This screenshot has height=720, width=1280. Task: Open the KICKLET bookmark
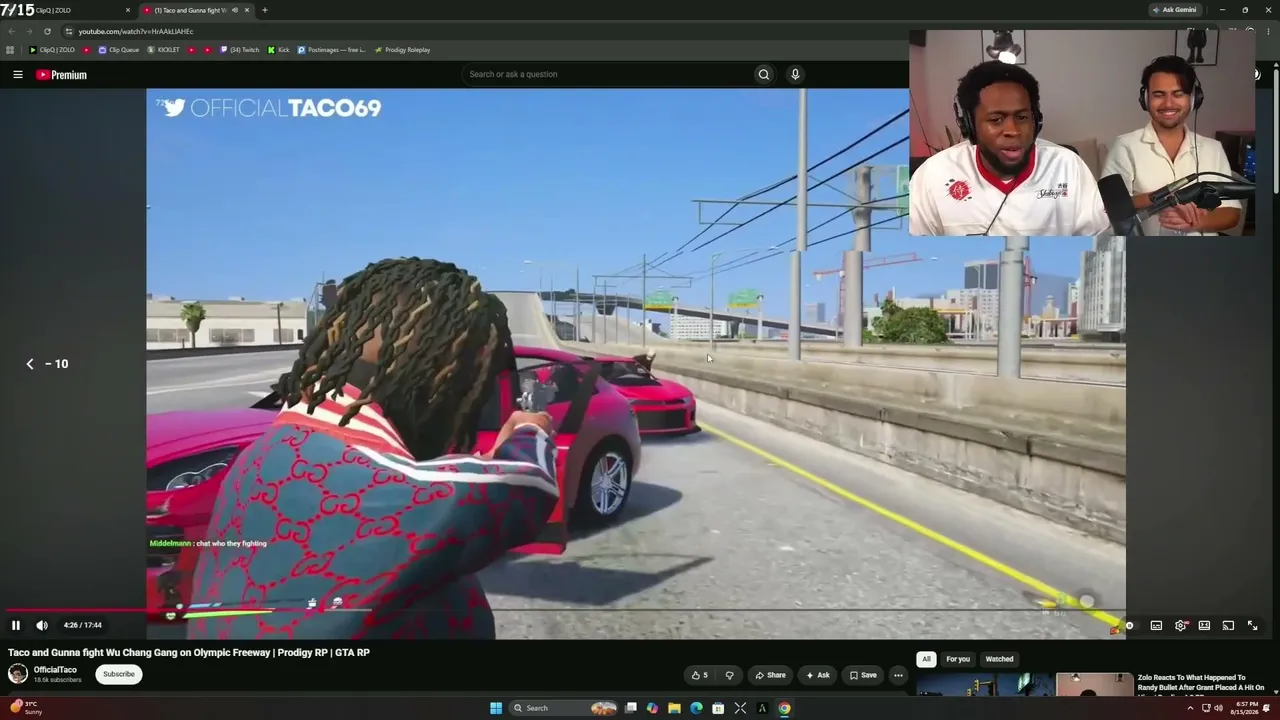163,50
